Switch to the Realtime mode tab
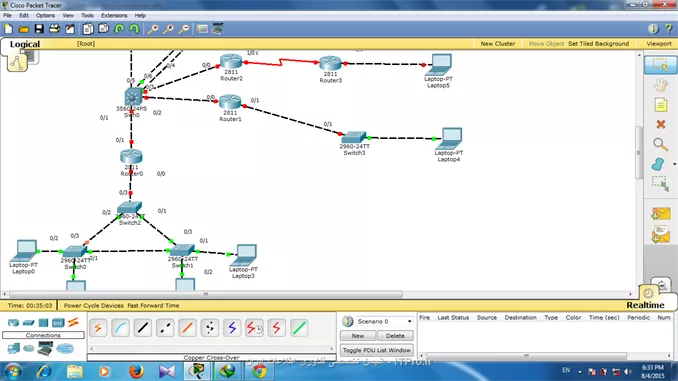678x381 pixels. (x=645, y=305)
